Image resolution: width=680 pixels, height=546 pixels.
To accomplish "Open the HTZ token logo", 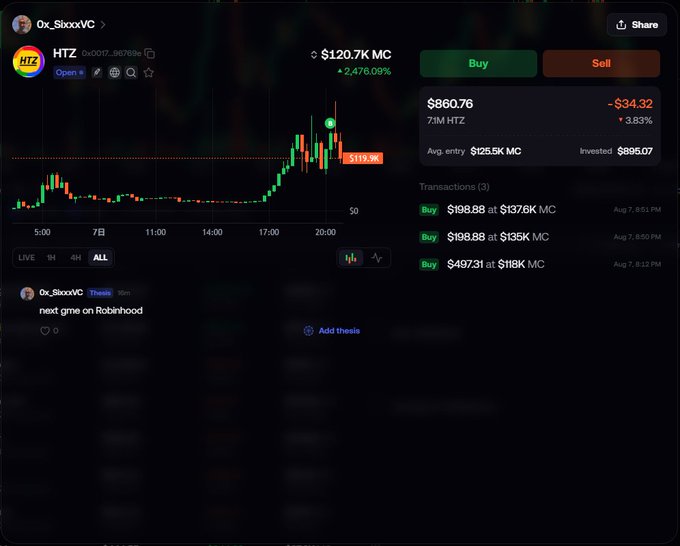I will pos(29,62).
